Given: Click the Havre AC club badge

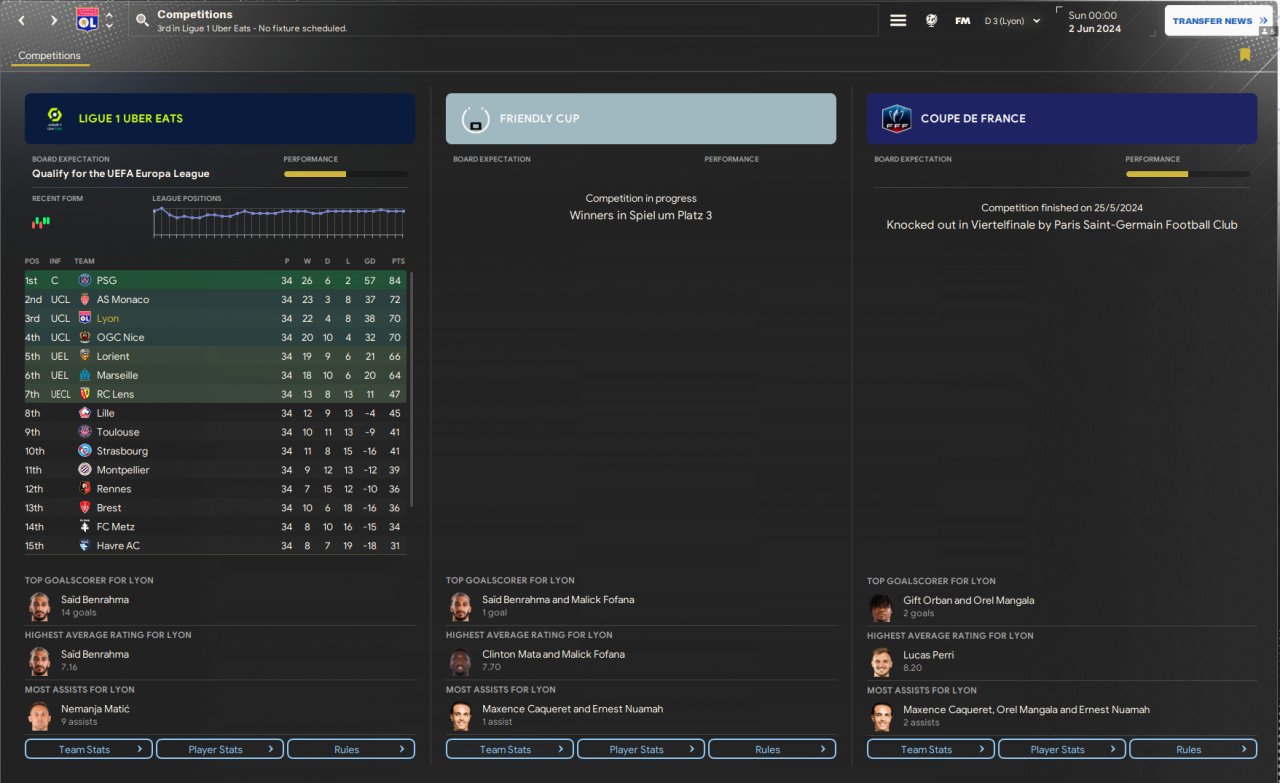Looking at the screenshot, I should tap(85, 546).
